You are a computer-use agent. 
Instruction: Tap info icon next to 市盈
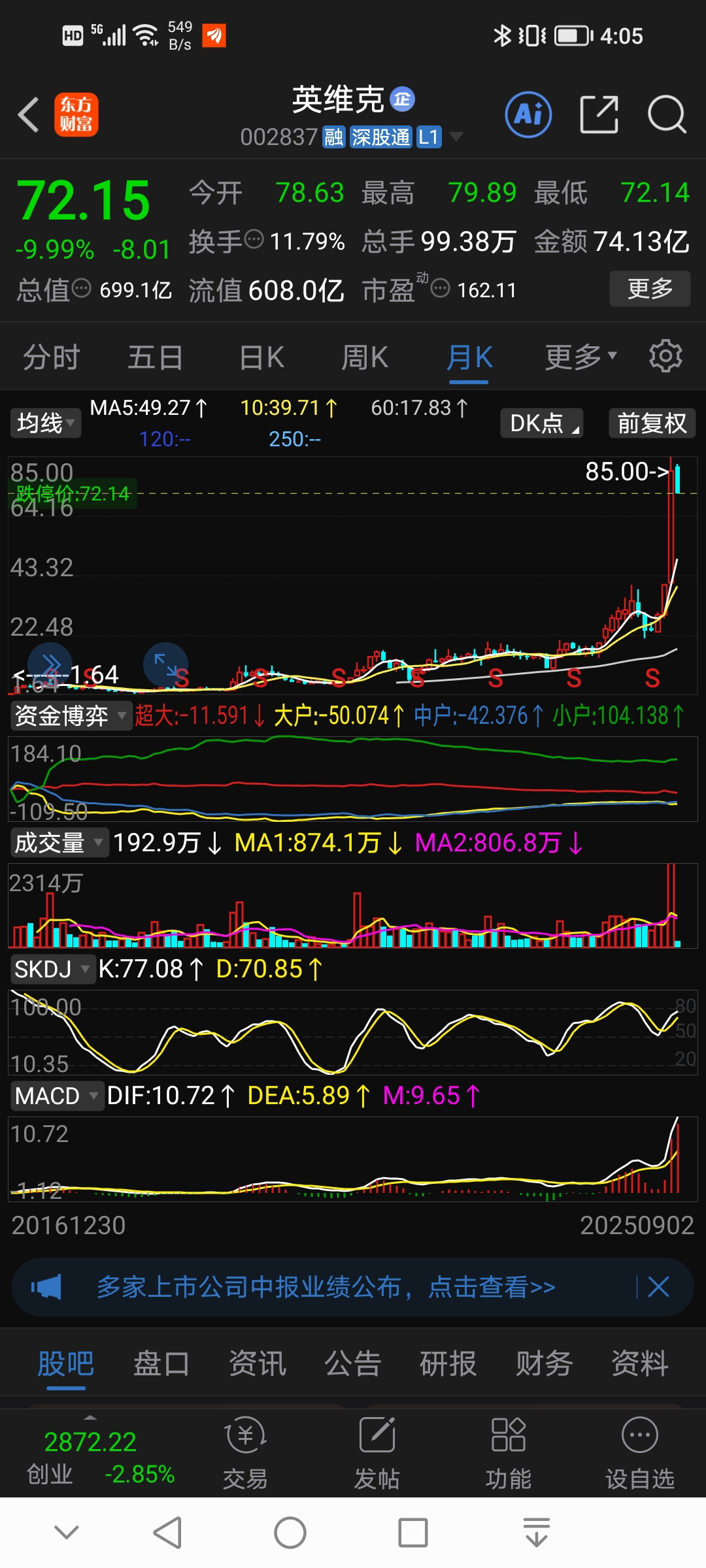441,288
